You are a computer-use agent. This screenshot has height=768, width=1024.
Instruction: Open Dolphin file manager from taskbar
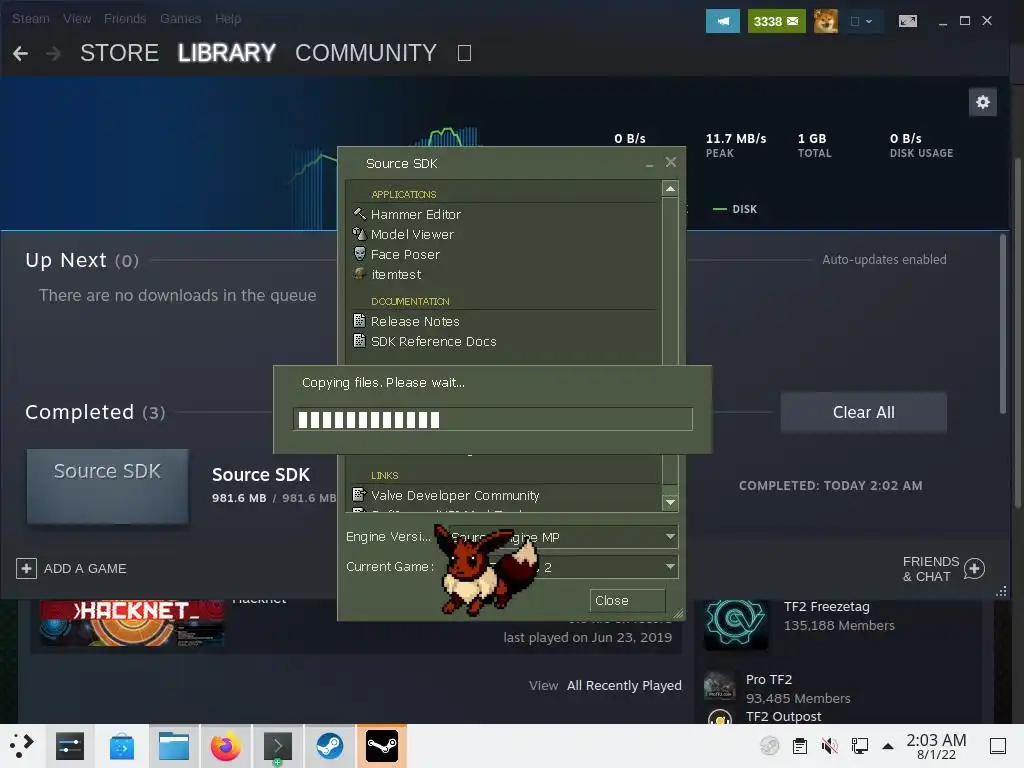pyautogui.click(x=174, y=746)
